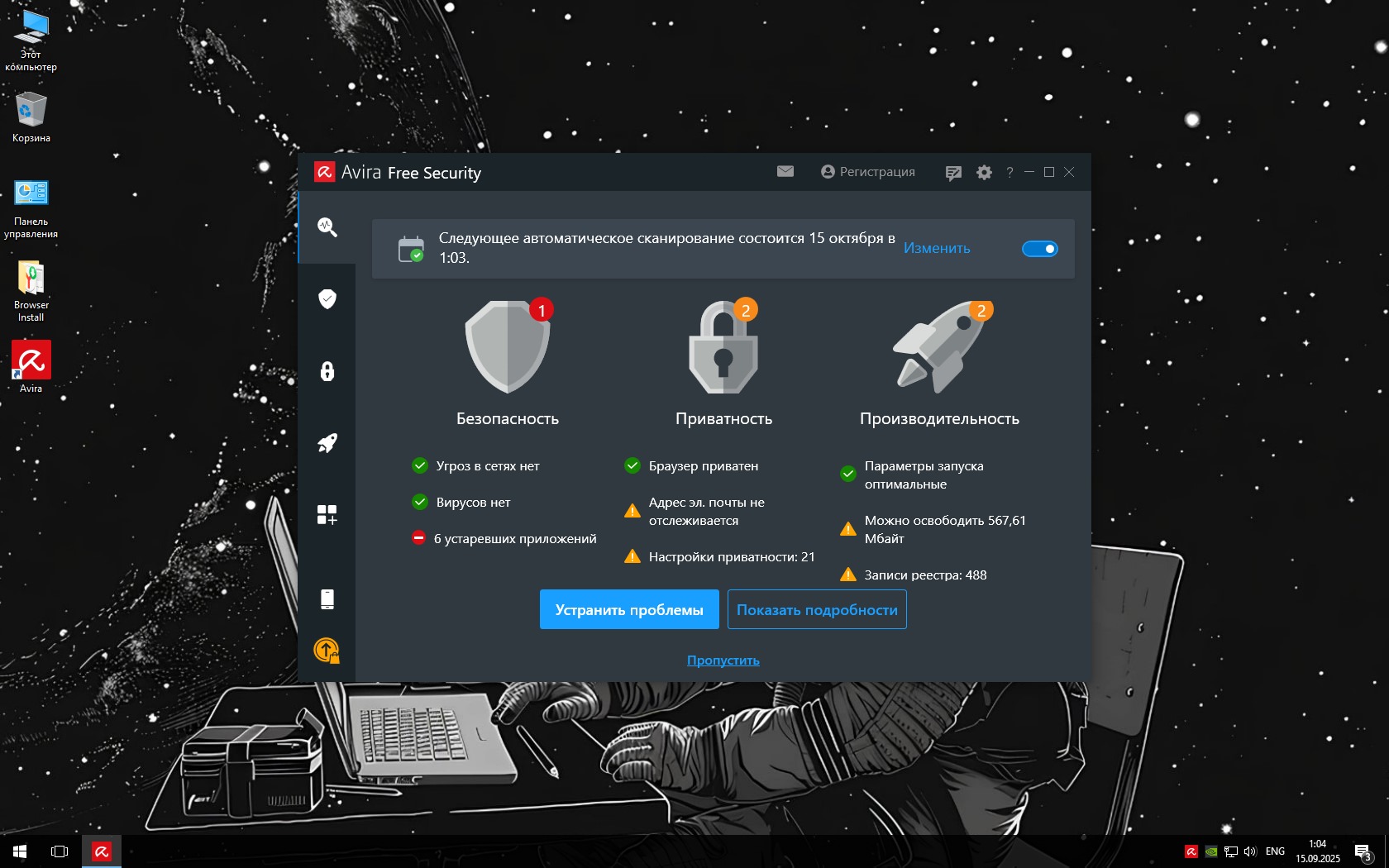The height and width of the screenshot is (868, 1389).
Task: Open the feedback chat icon in title bar
Action: coord(953,173)
